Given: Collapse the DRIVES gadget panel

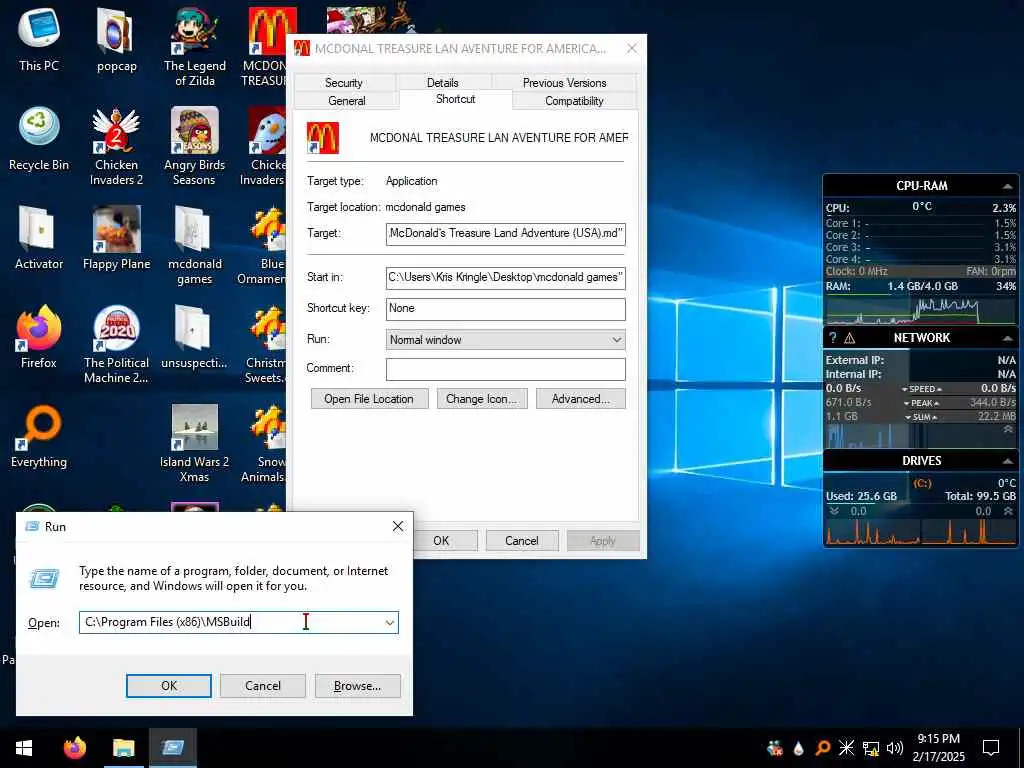Looking at the screenshot, I should click(1007, 461).
